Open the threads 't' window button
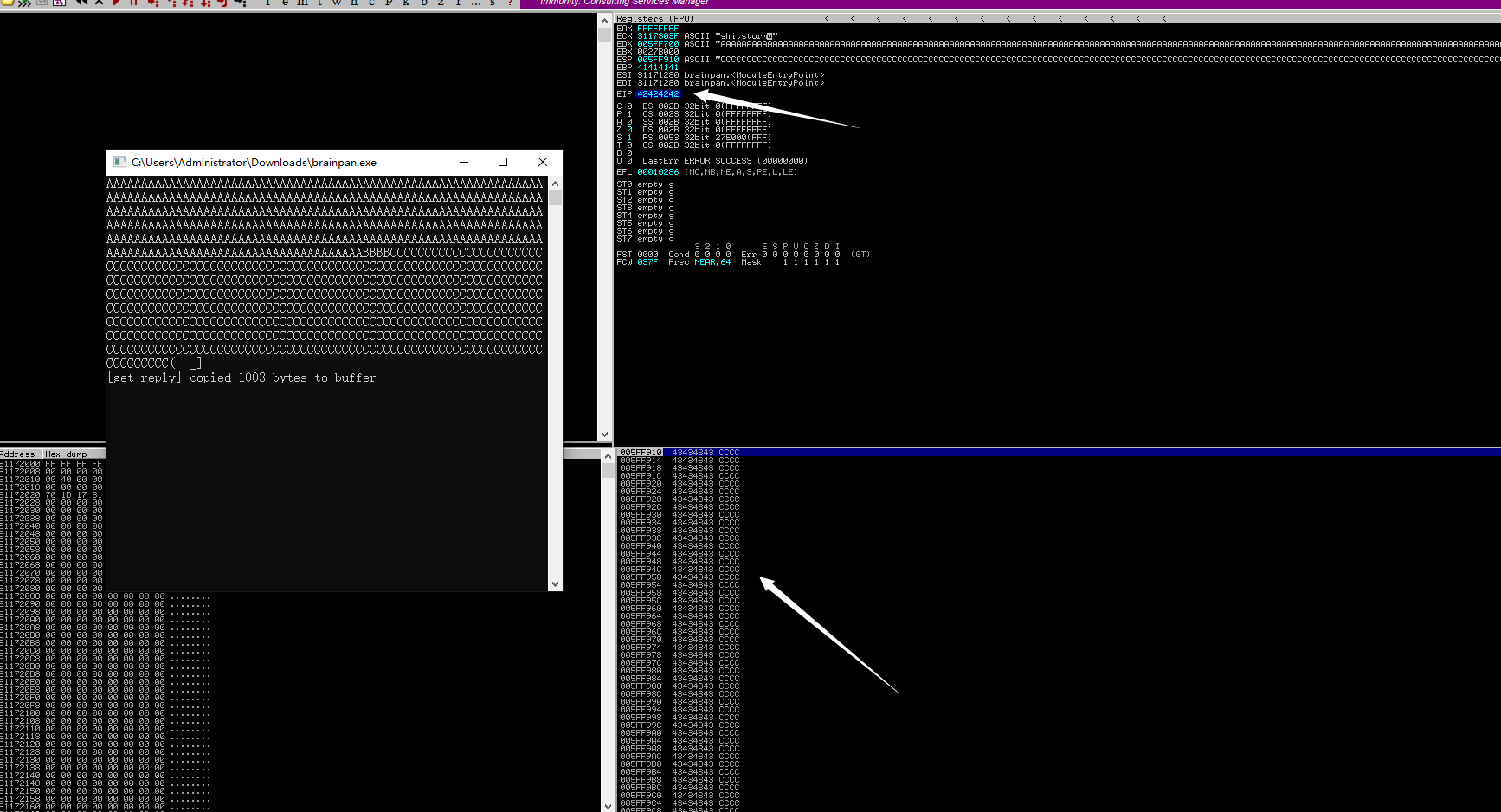The image size is (1501, 812). pos(319,3)
